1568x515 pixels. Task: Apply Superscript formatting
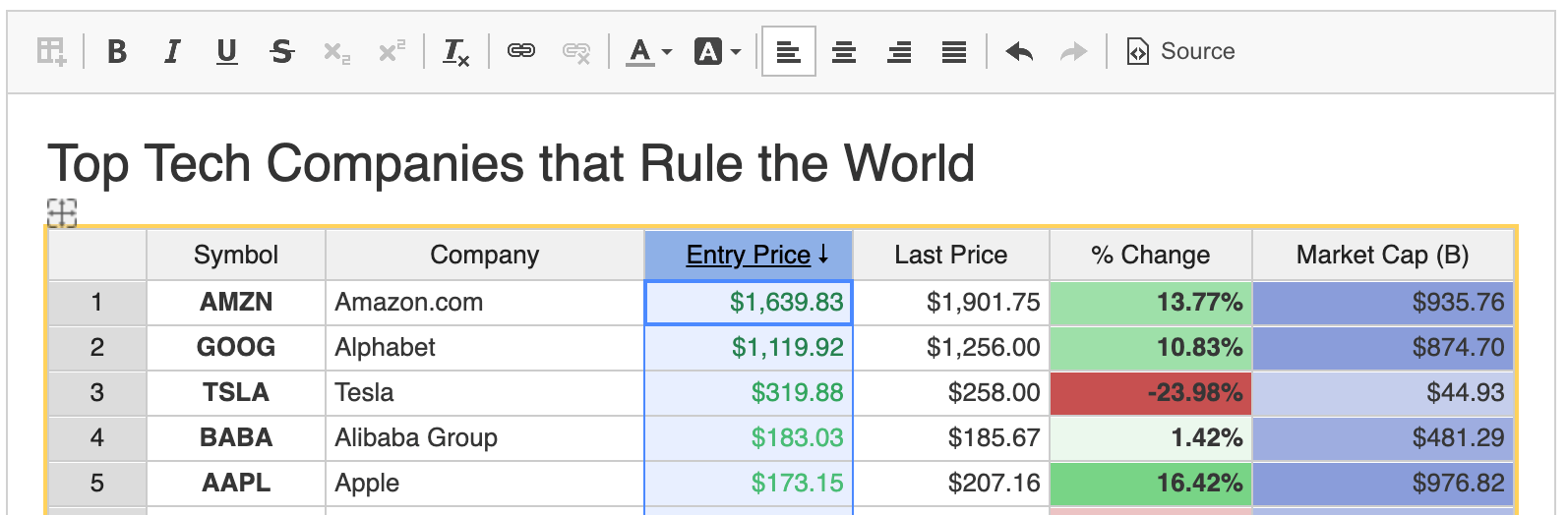click(x=392, y=51)
